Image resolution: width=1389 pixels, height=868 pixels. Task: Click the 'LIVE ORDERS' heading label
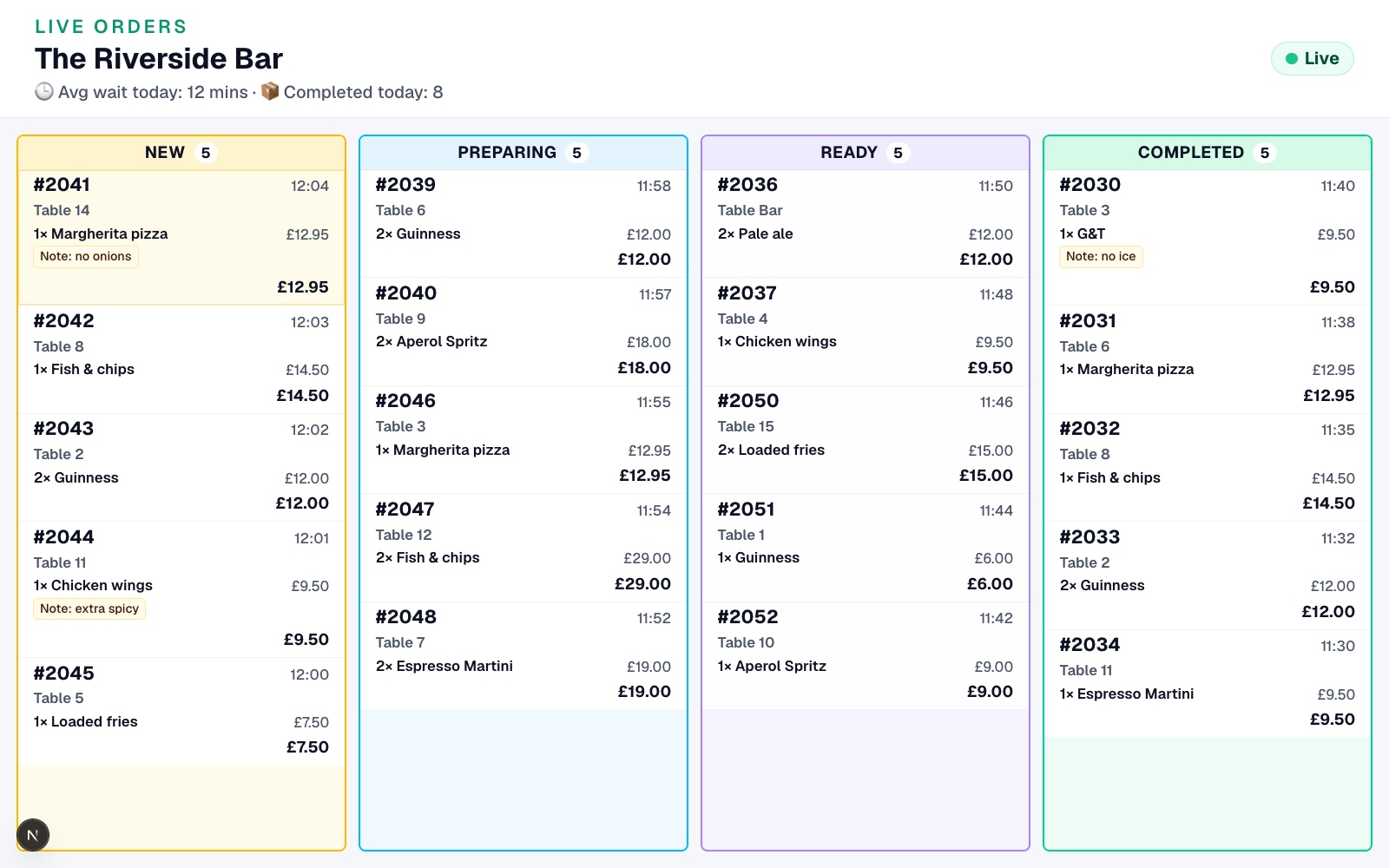point(111,26)
